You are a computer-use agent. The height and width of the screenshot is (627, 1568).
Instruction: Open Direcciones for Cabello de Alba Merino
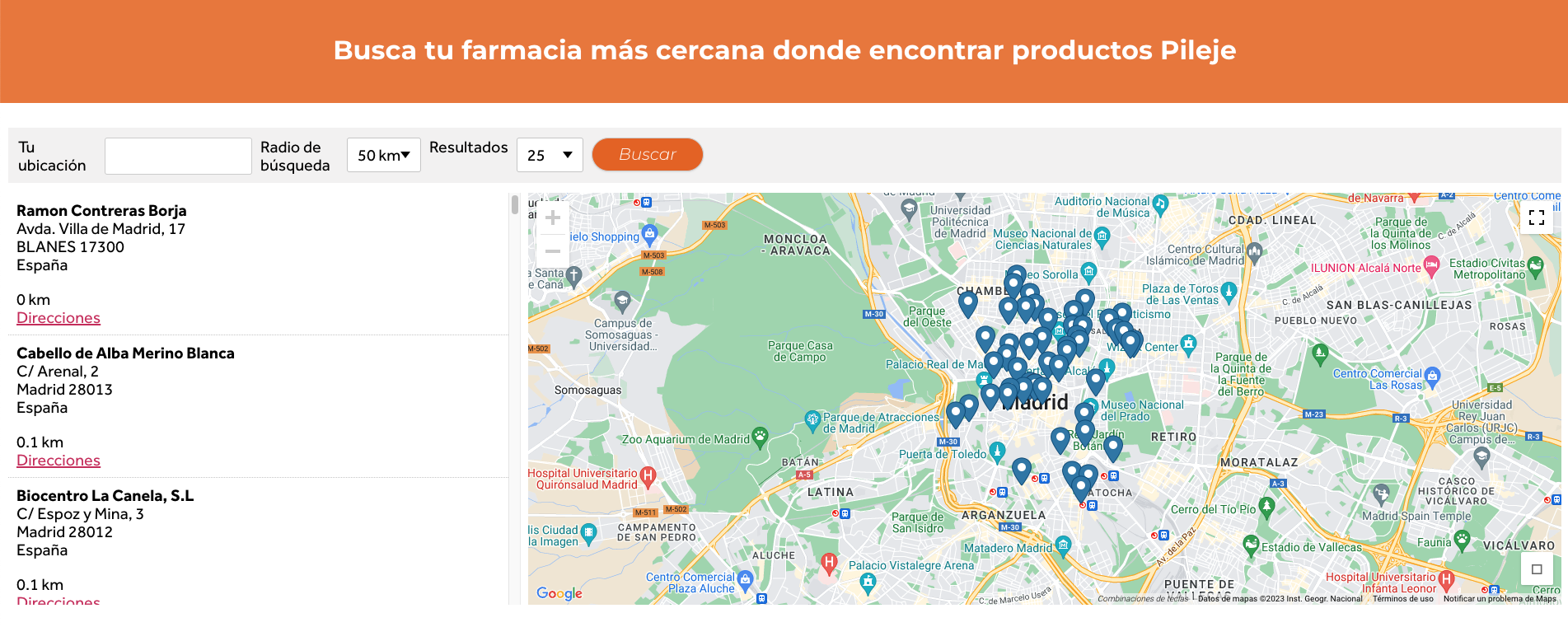click(x=59, y=461)
